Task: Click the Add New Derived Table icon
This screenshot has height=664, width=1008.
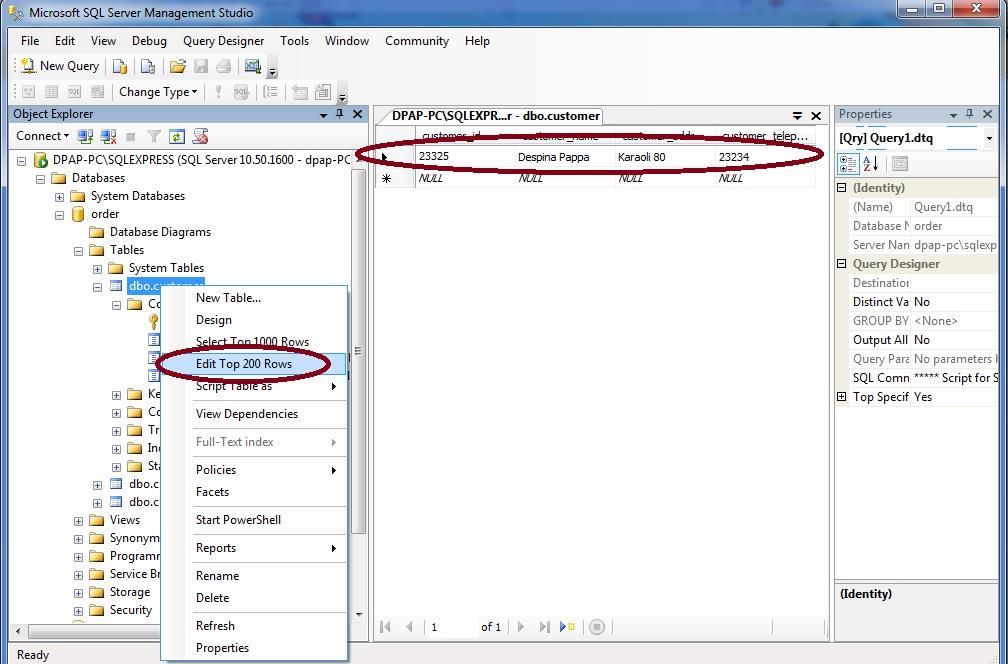Action: point(323,92)
